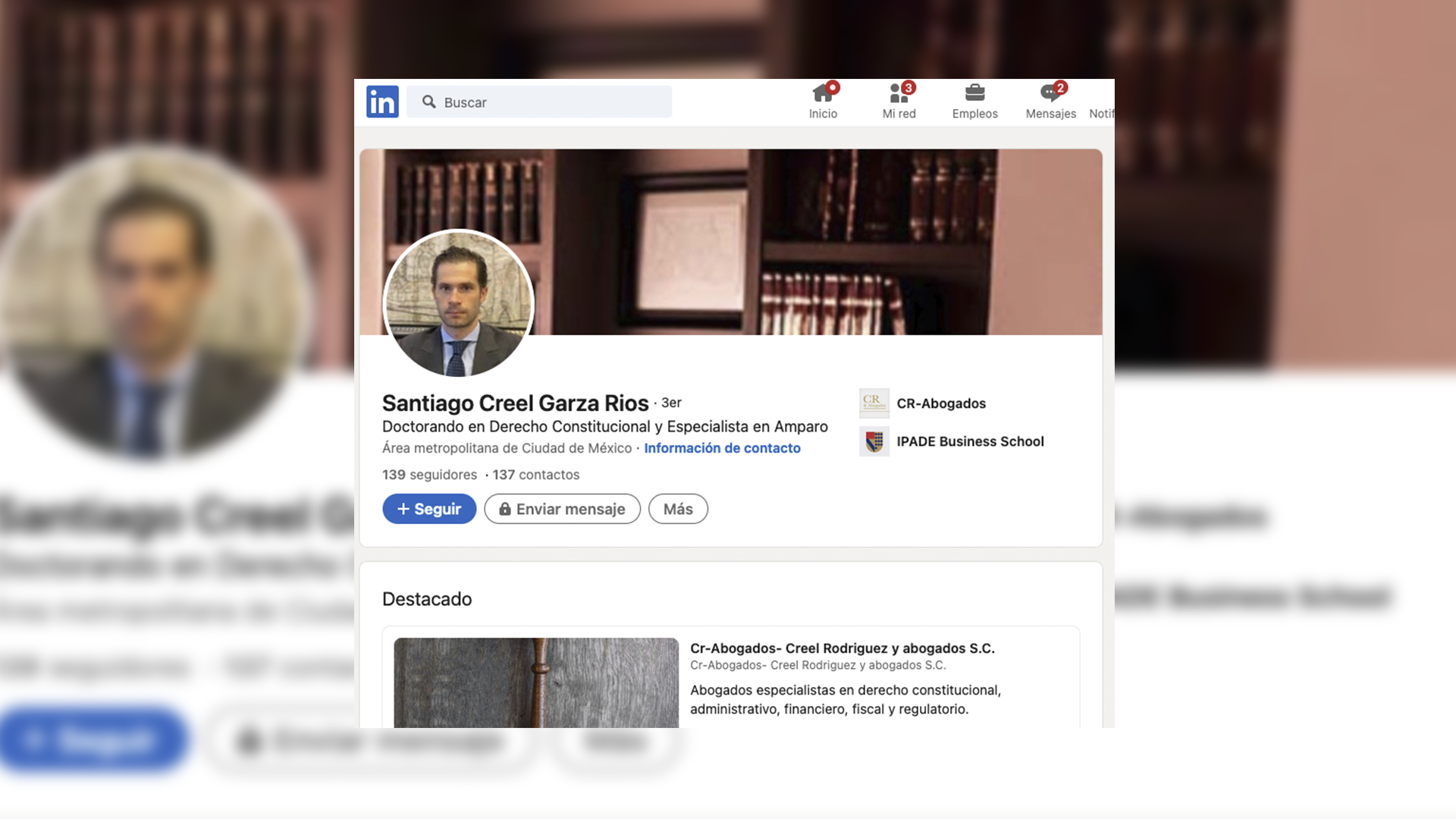Image resolution: width=1456 pixels, height=819 pixels.
Task: Open the Notificaciones nav item
Action: point(1102,113)
